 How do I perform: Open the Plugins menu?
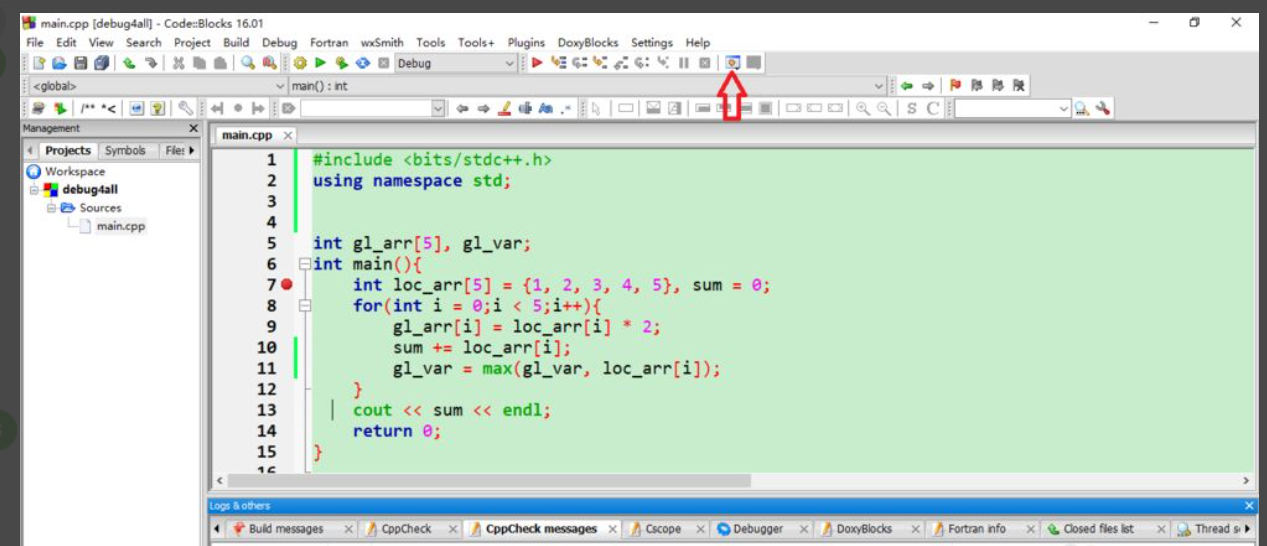[526, 42]
